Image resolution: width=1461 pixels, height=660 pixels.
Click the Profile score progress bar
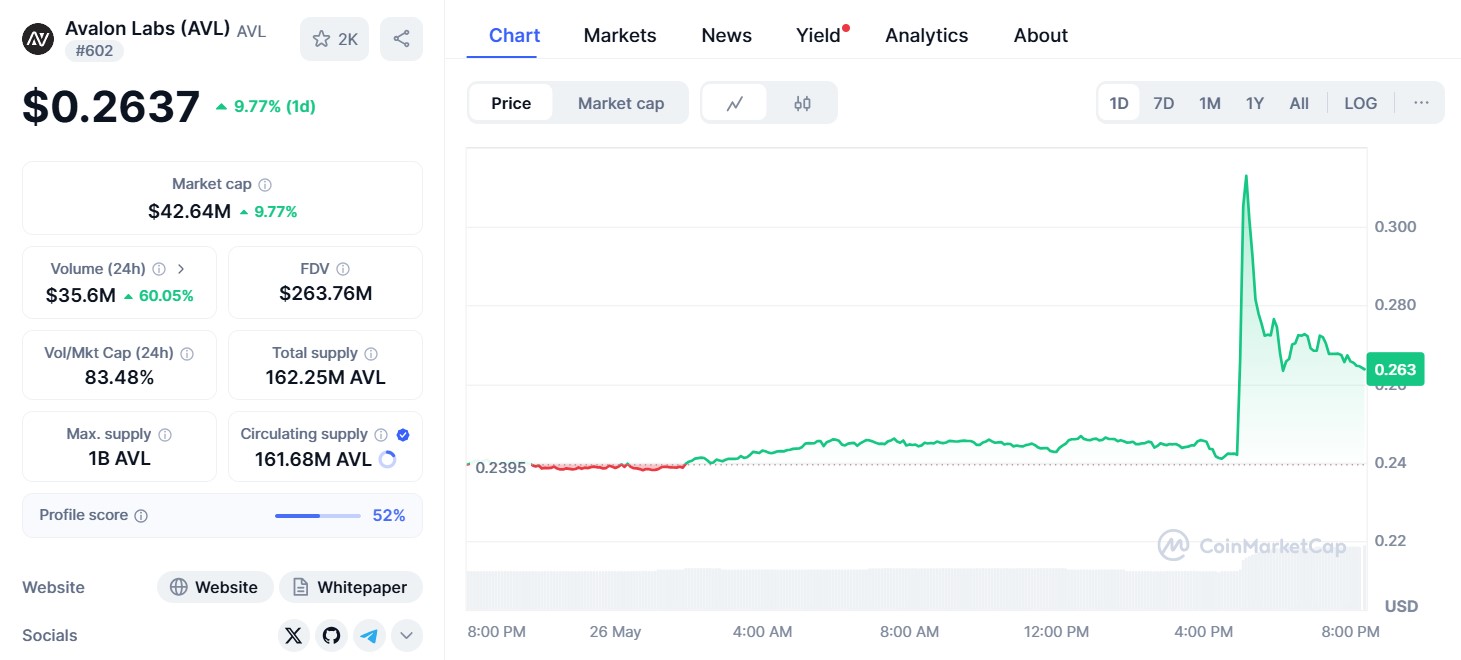pyautogui.click(x=317, y=516)
